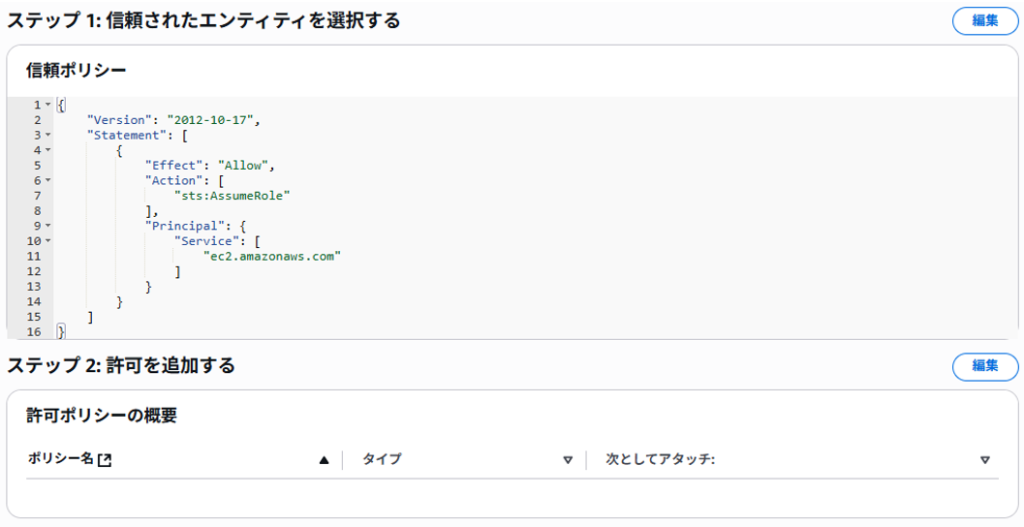Image resolution: width=1024 pixels, height=527 pixels.
Task: Collapse the Statement fold arrow on line 3
Action: (48, 135)
